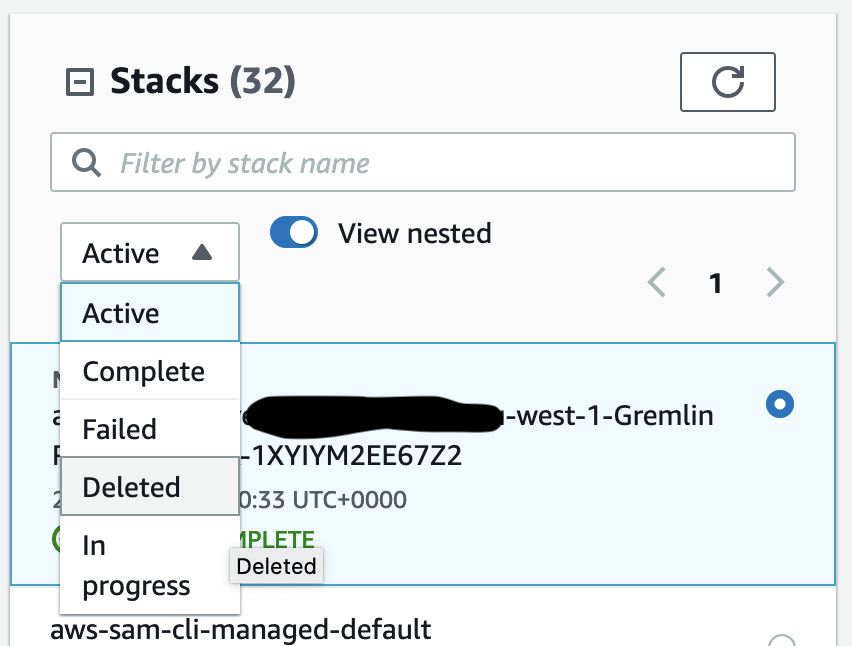Click the Stacks (32) heading
The height and width of the screenshot is (646, 852).
203,81
